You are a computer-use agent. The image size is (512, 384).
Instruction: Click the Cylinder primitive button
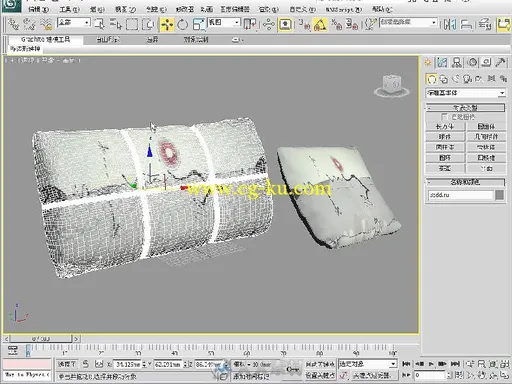(x=445, y=147)
